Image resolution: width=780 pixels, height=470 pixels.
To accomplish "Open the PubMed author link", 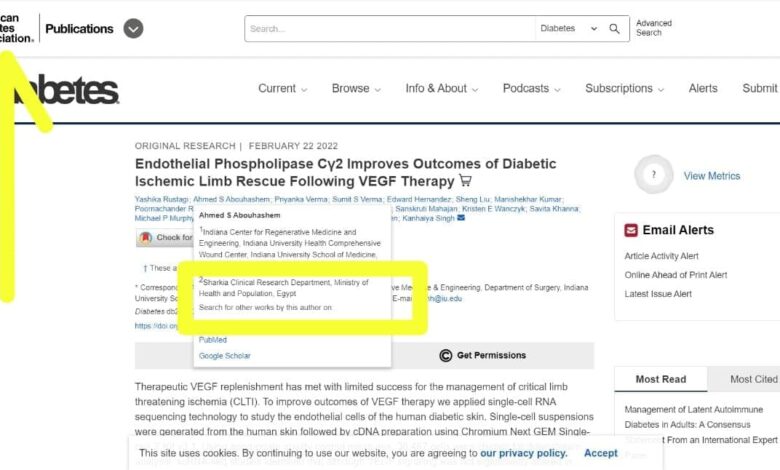I will 213,340.
